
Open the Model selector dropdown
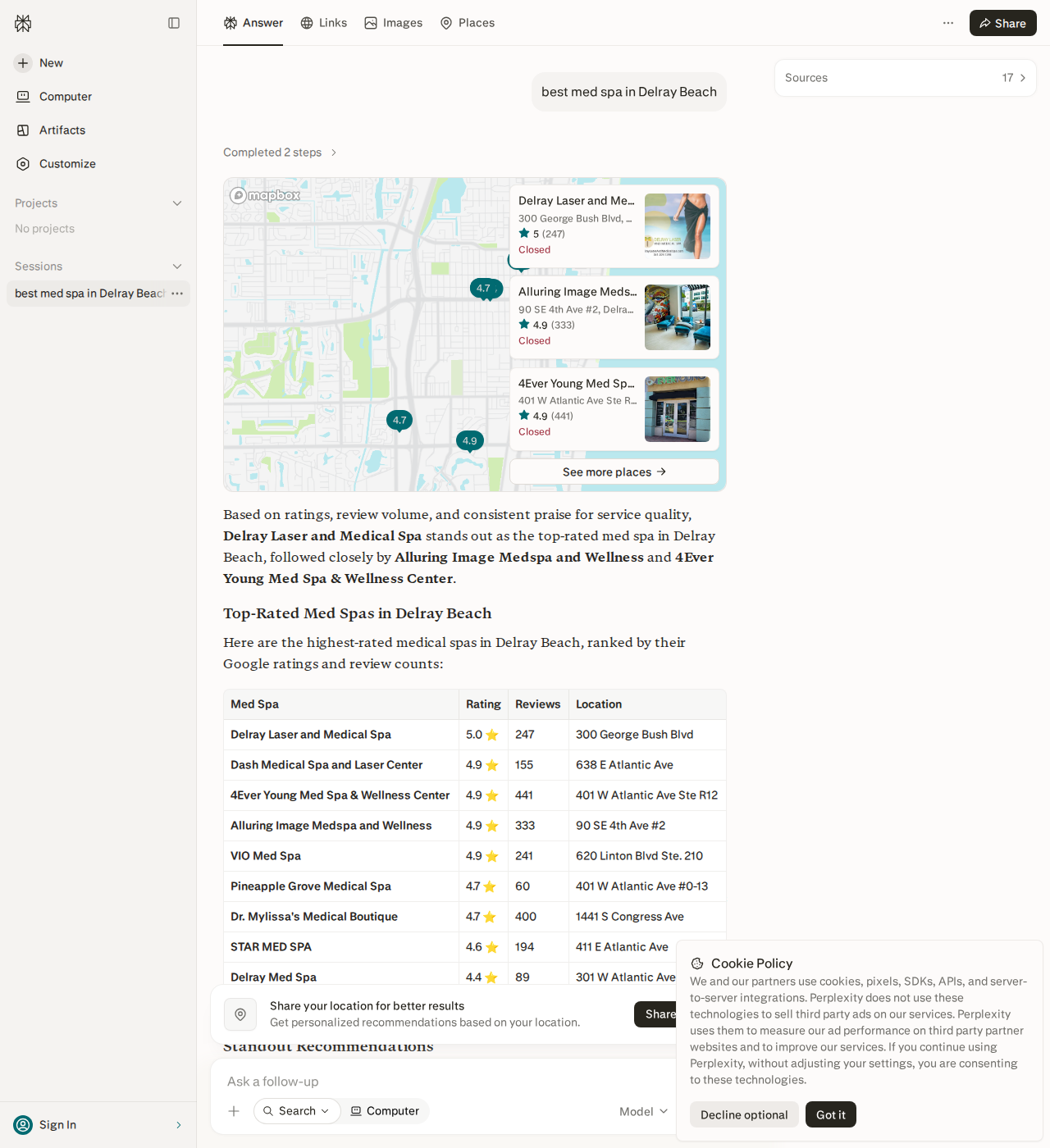click(644, 1111)
